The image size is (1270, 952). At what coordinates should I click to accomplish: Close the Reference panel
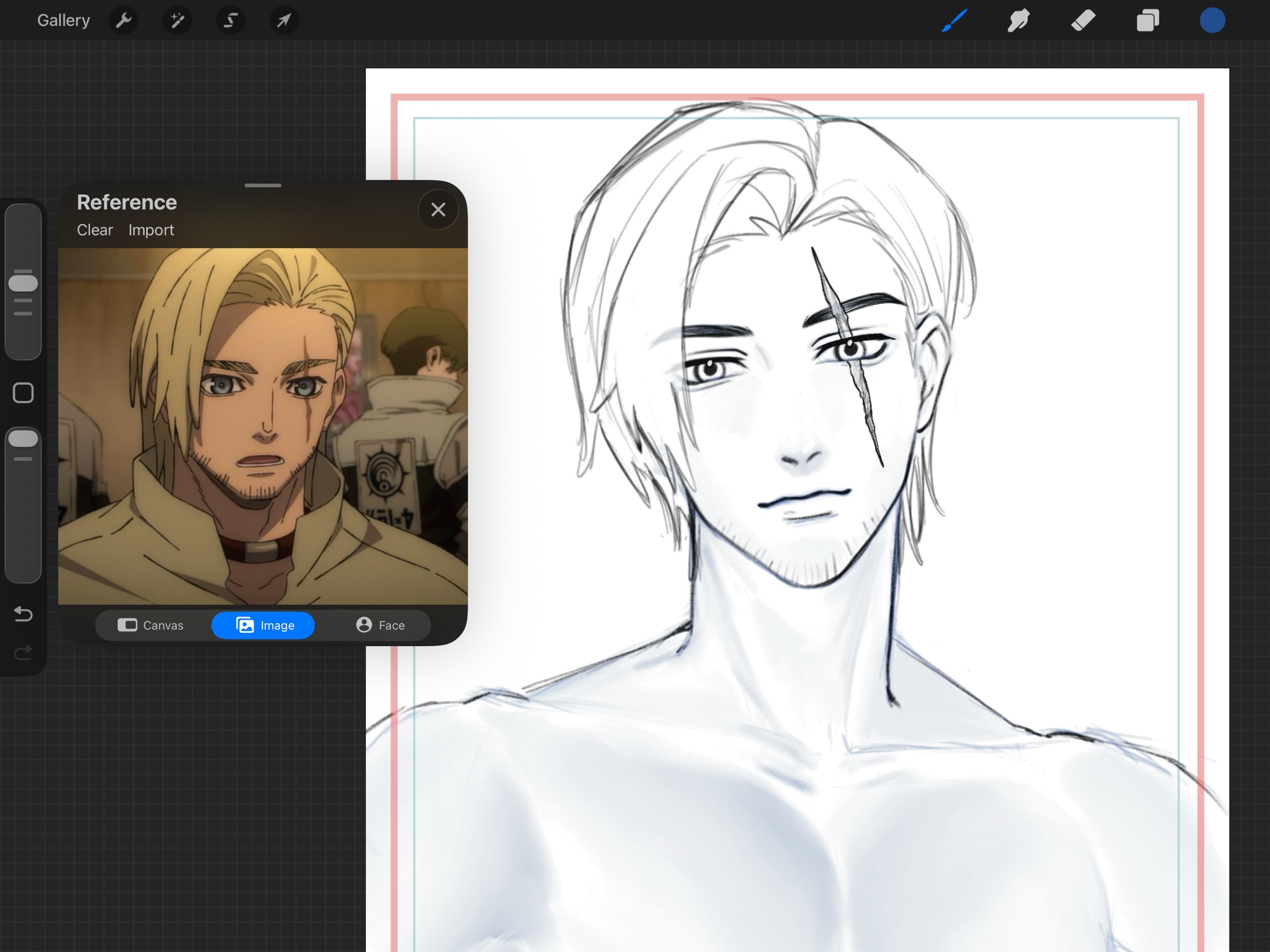pos(438,209)
